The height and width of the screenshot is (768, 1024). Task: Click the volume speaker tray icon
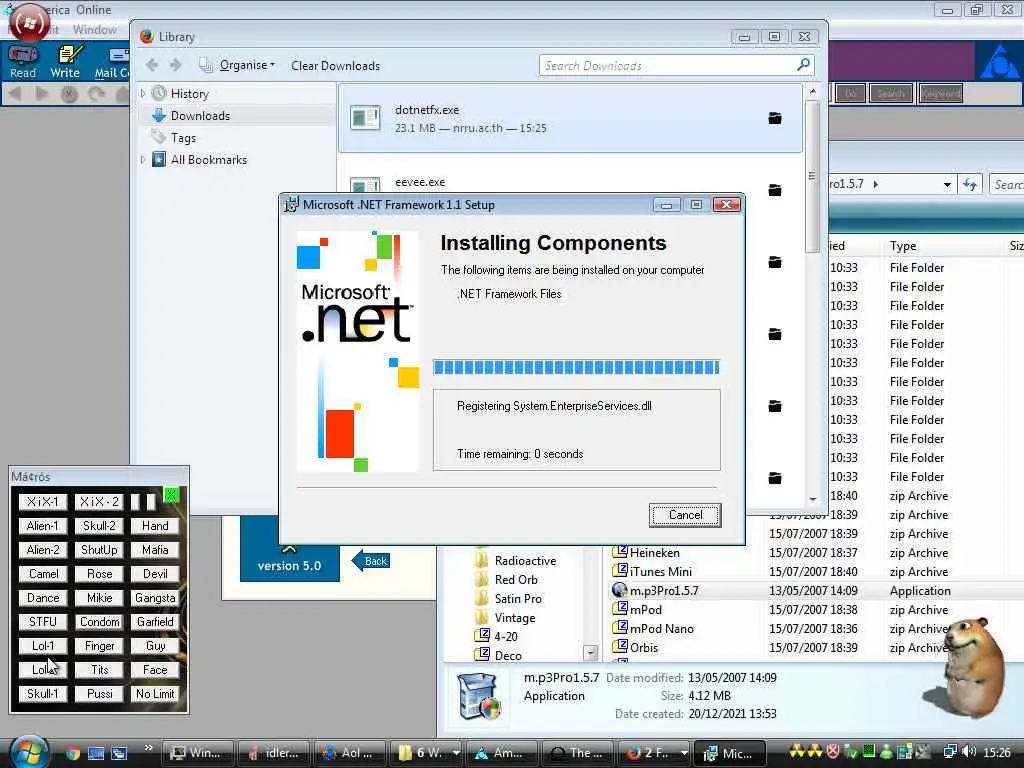(968, 752)
